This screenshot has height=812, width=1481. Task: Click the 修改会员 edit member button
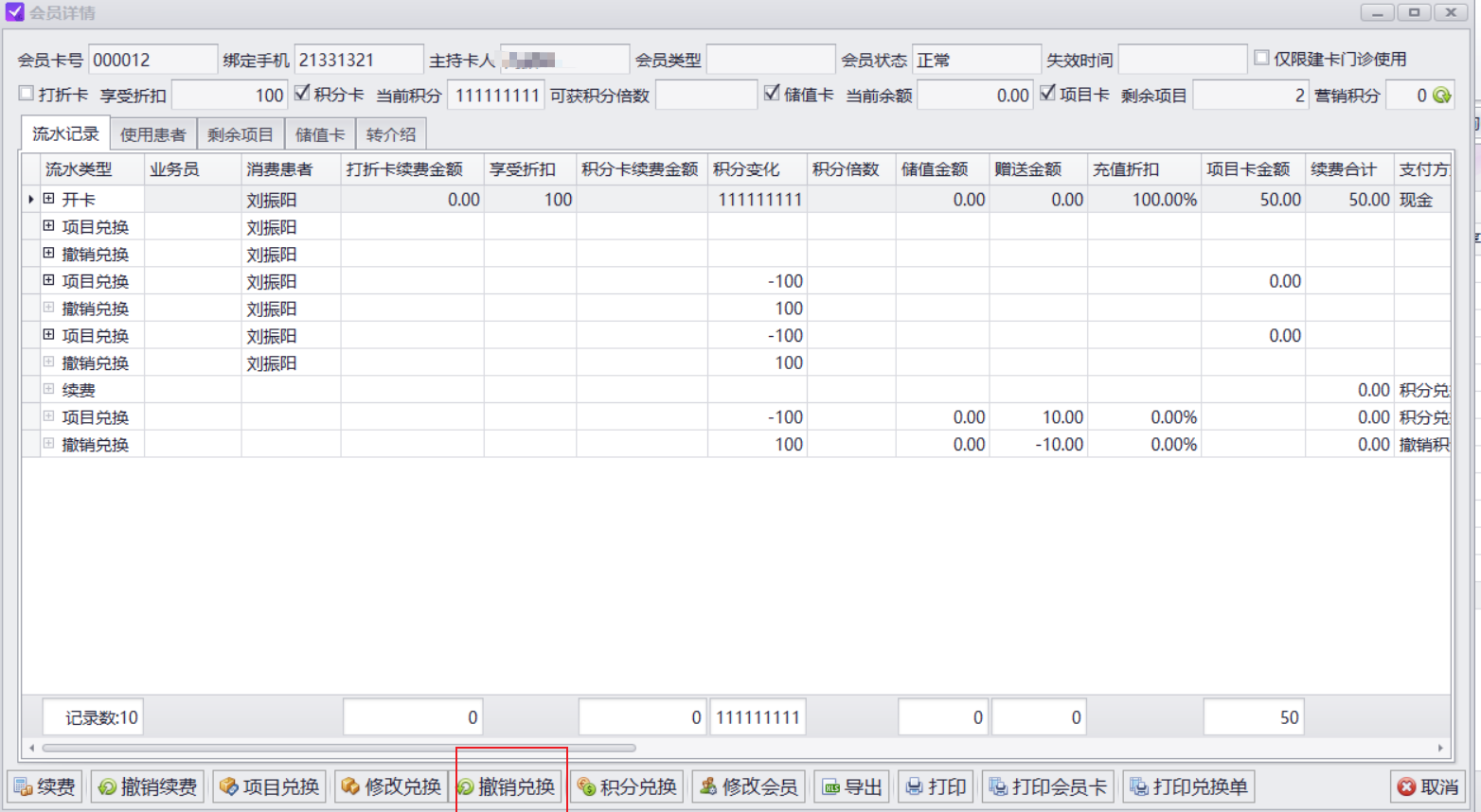pyautogui.click(x=749, y=786)
